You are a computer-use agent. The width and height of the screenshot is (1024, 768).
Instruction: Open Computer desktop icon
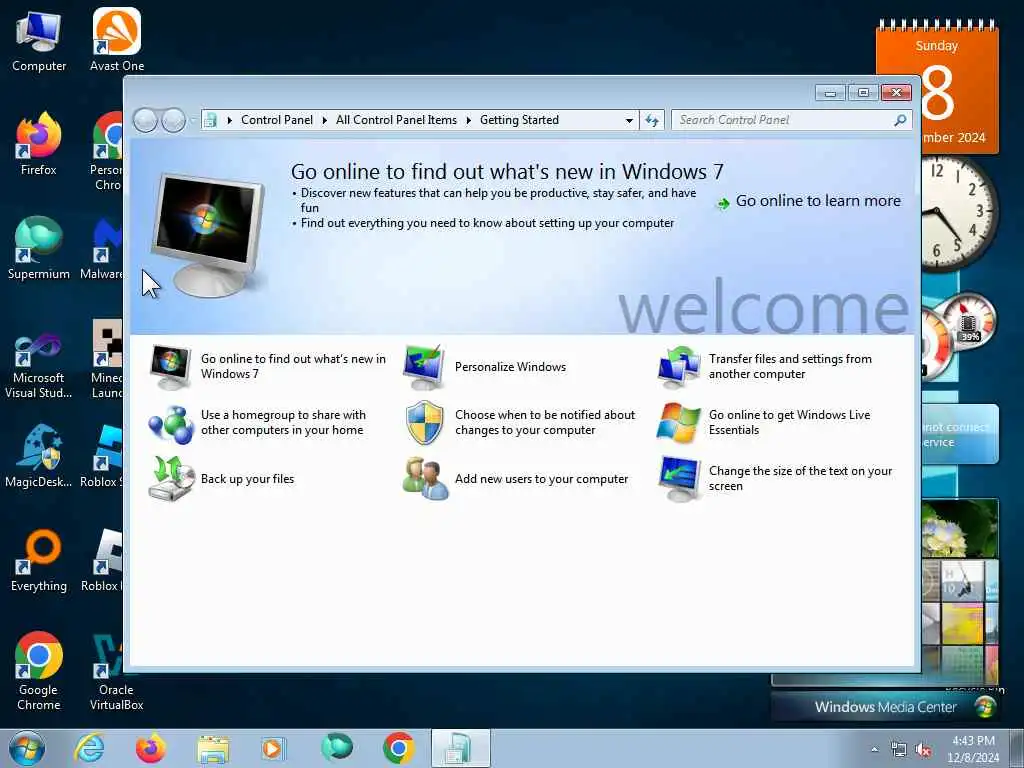click(39, 41)
